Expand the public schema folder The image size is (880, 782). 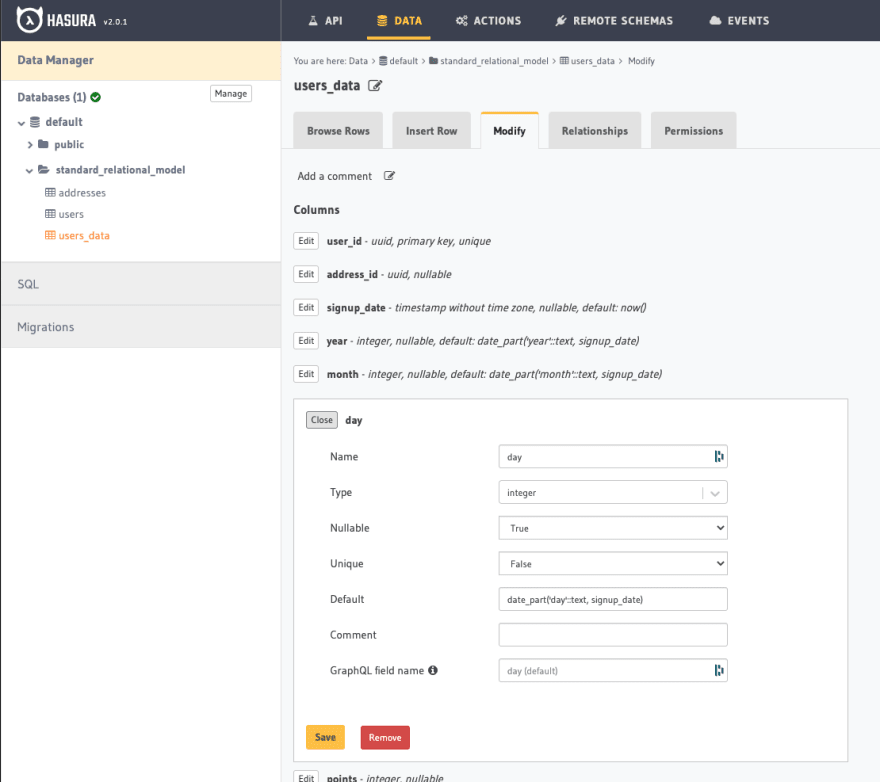pyautogui.click(x=31, y=144)
